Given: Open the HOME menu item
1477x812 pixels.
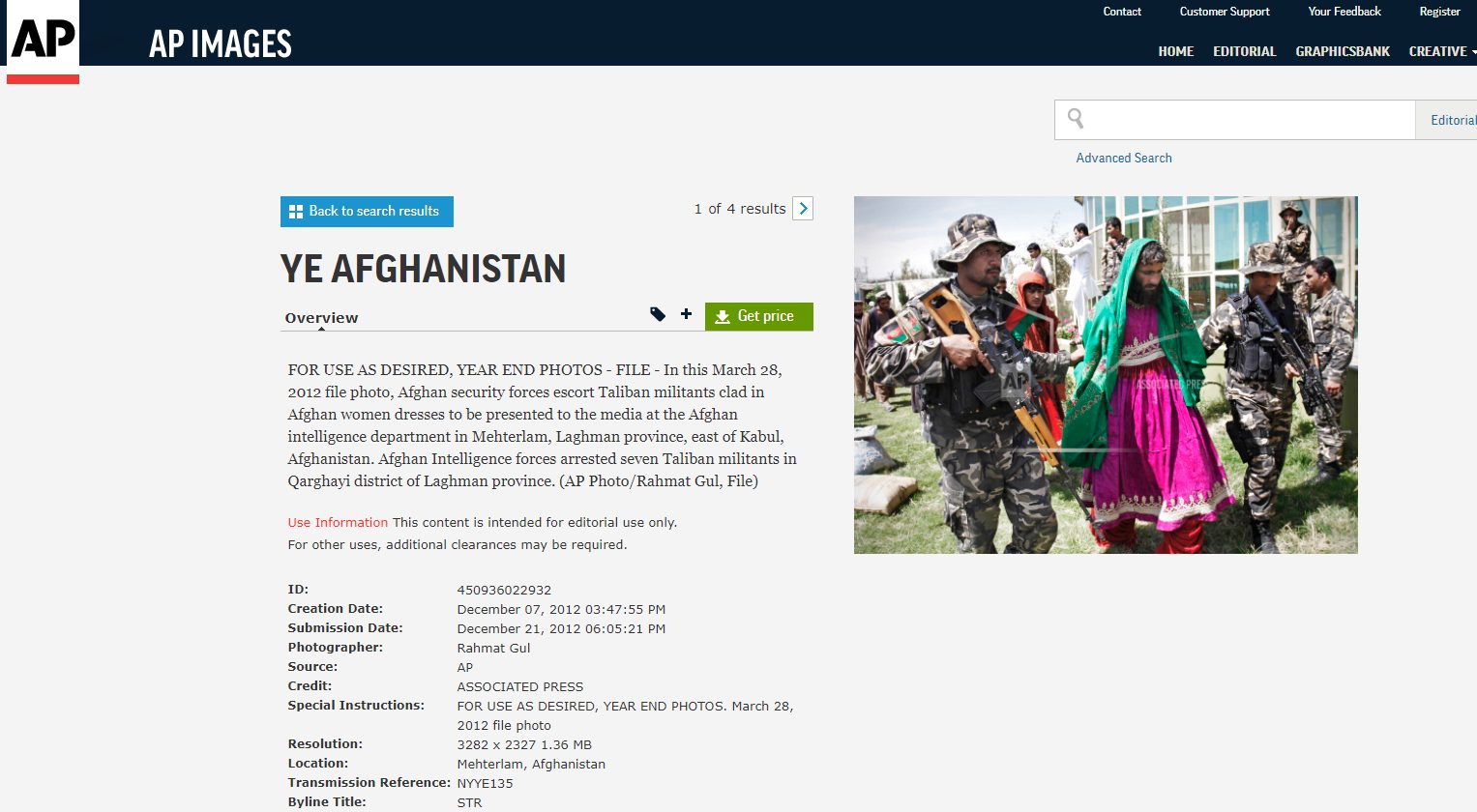Looking at the screenshot, I should [x=1176, y=51].
